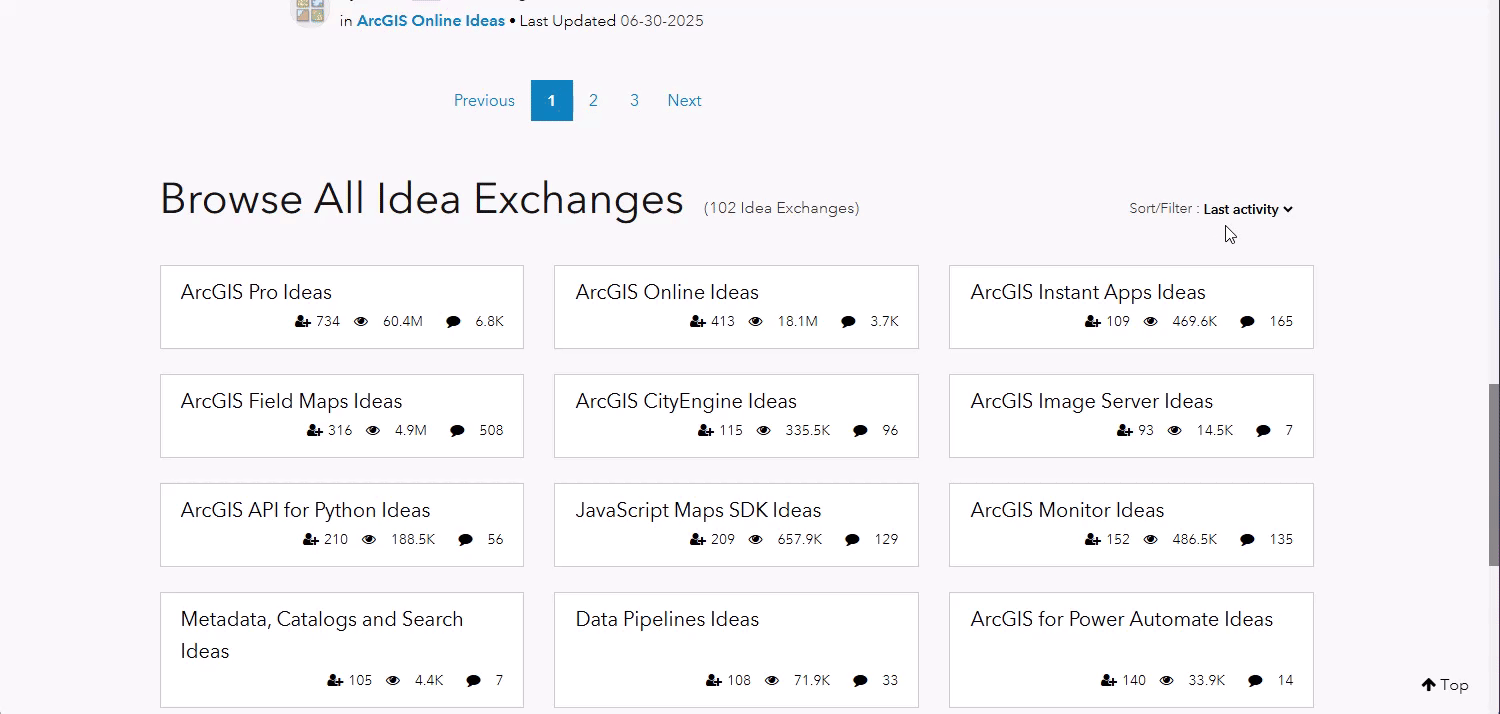1500x714 pixels.
Task: Click comments icon on Power Automate Ideas
Action: pyautogui.click(x=1255, y=681)
